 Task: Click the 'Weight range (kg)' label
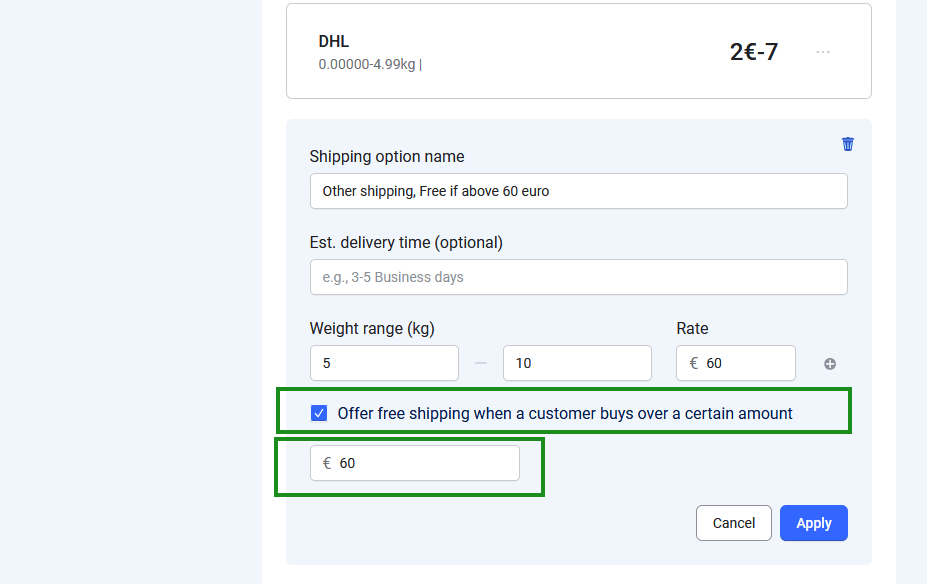tap(372, 328)
